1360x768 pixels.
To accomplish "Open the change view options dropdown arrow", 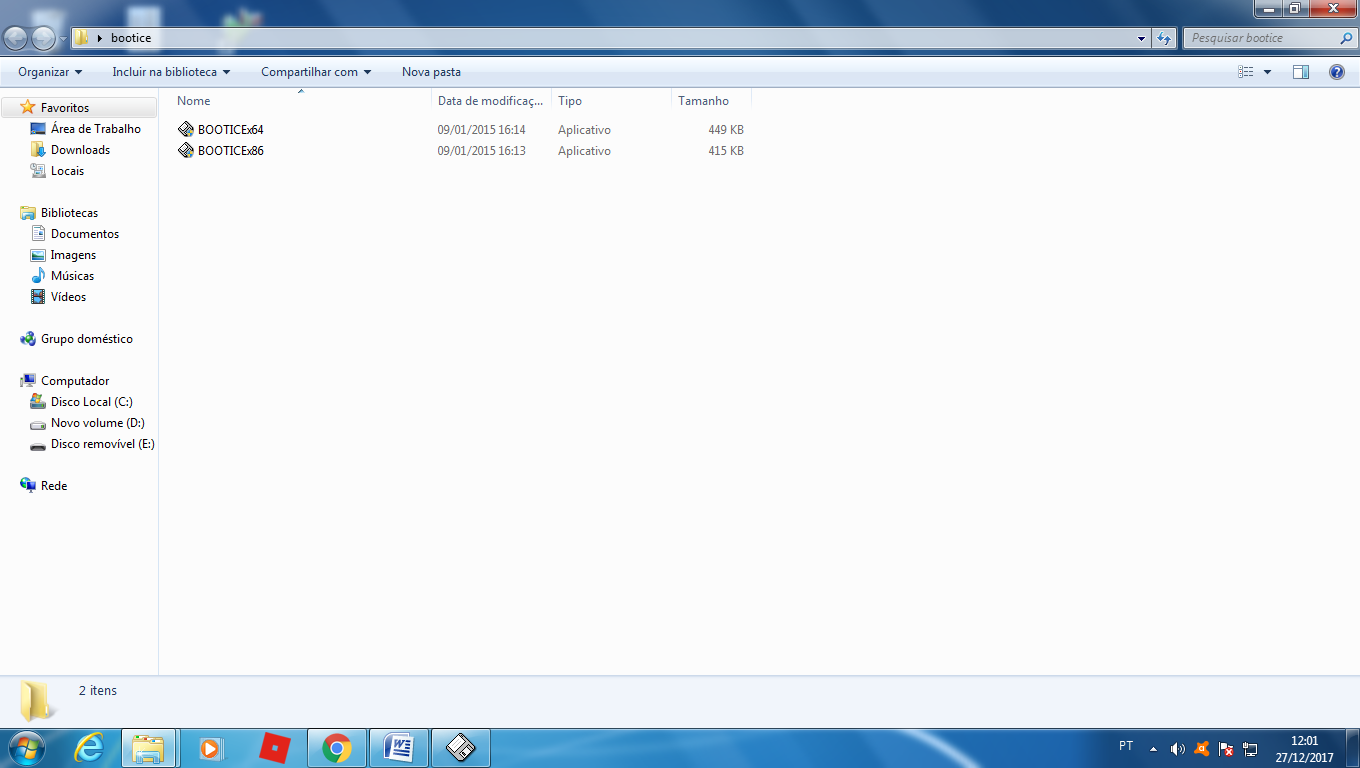I will (1267, 72).
